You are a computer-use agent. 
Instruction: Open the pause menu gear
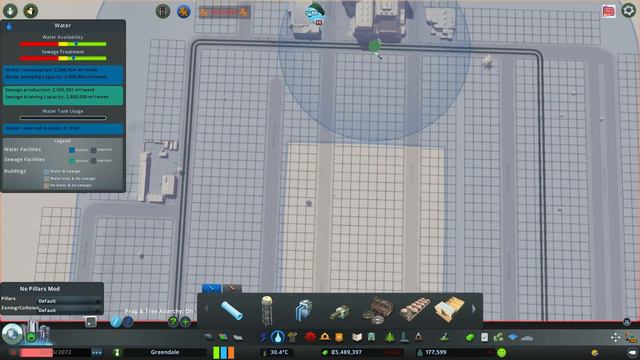click(x=628, y=10)
